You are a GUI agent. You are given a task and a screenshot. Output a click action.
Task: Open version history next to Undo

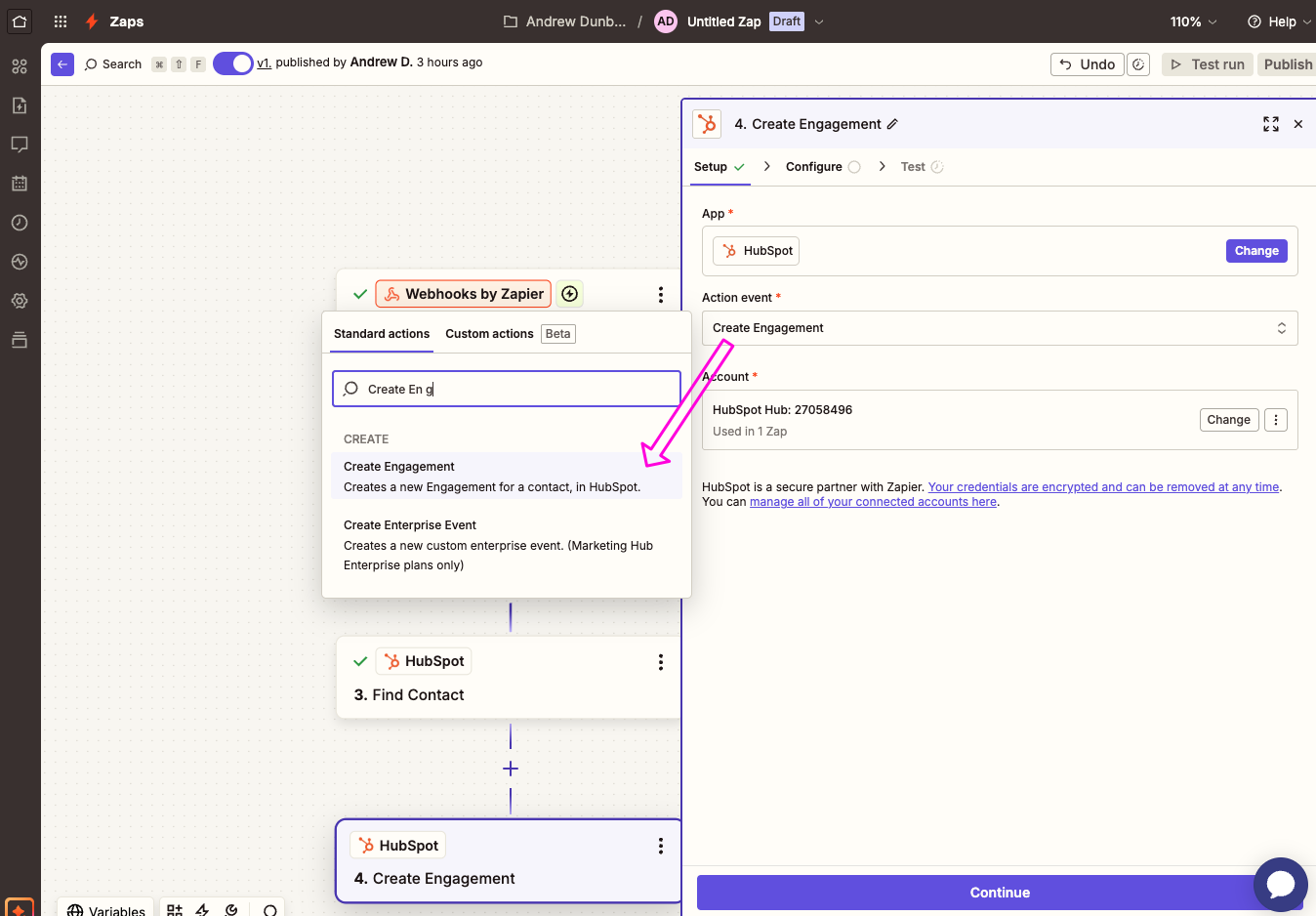coord(1137,64)
